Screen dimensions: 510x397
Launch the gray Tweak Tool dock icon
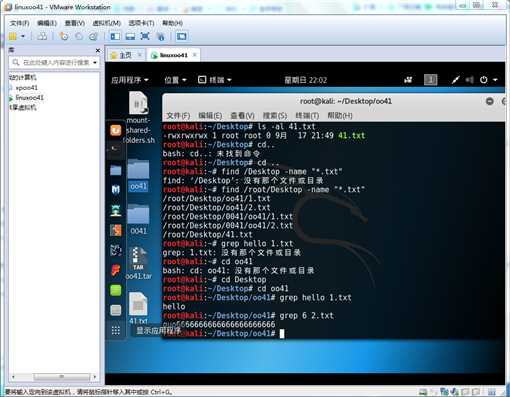[116, 310]
